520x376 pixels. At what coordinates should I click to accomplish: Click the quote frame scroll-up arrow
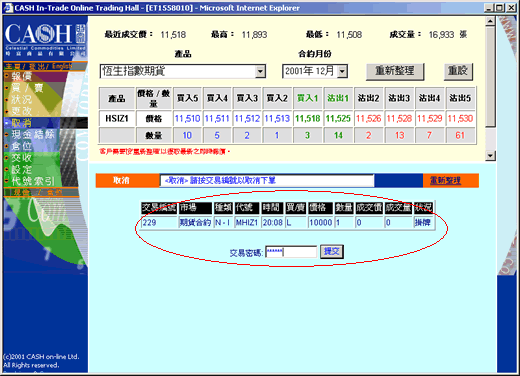[x=490, y=22]
